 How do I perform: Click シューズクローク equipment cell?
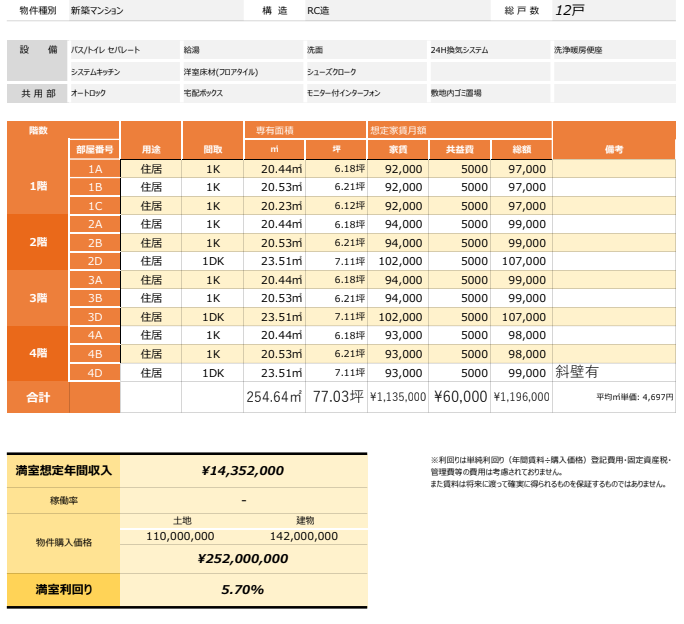tap(366, 72)
